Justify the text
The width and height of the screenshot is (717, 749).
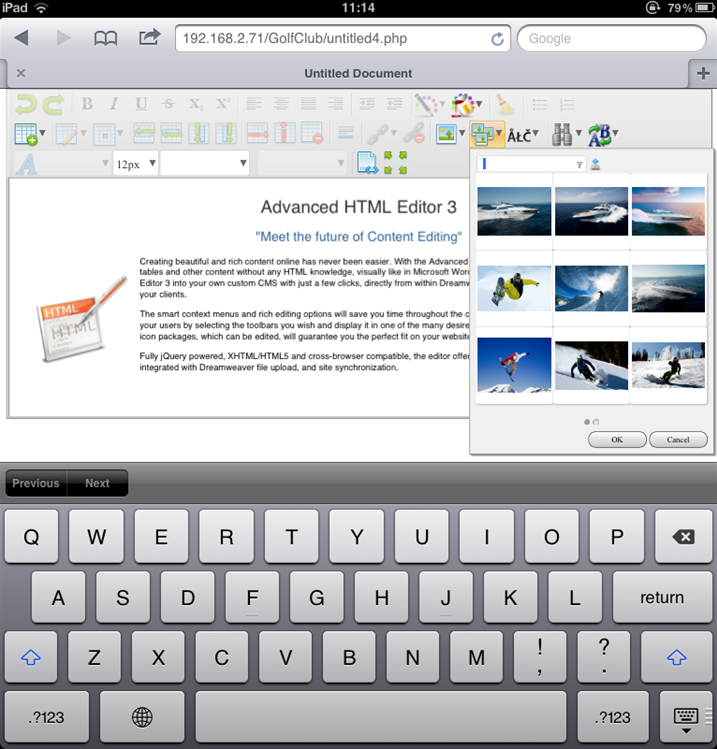coord(308,104)
